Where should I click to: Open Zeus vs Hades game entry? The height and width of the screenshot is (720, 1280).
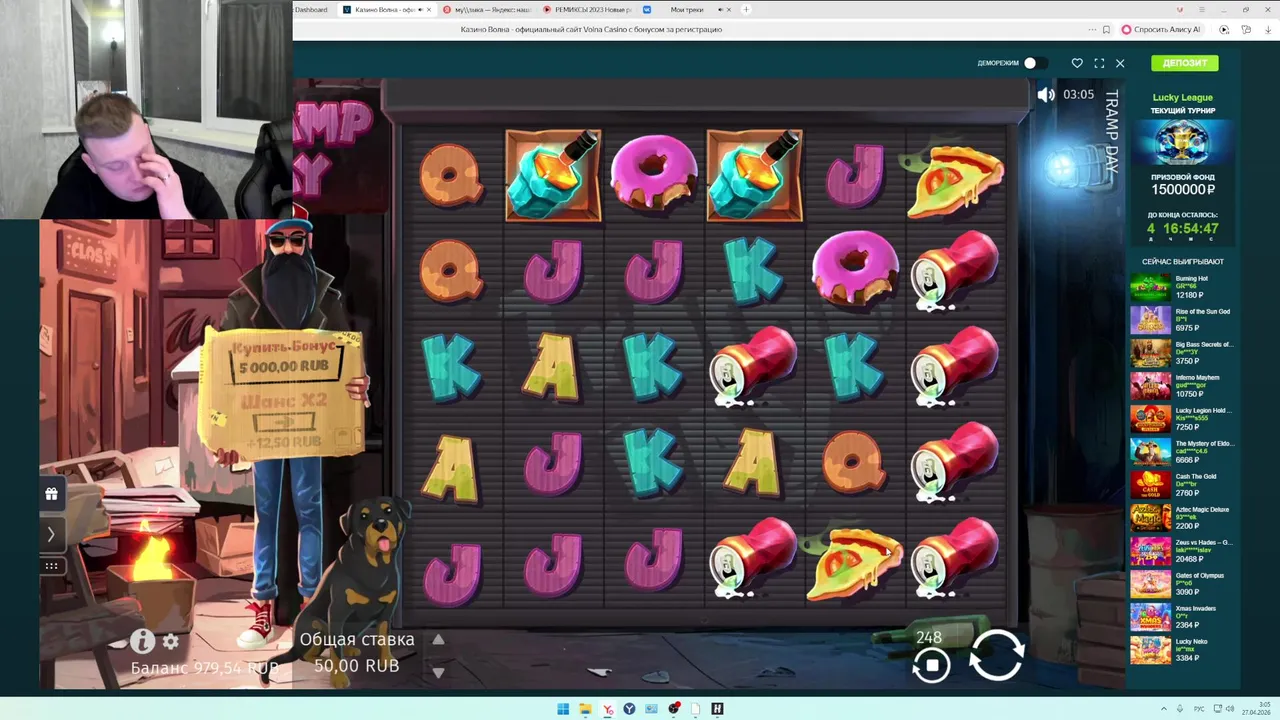coord(1182,551)
